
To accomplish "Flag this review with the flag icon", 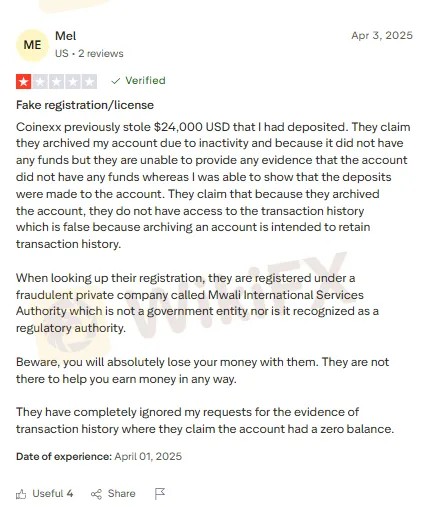I will 160,494.
